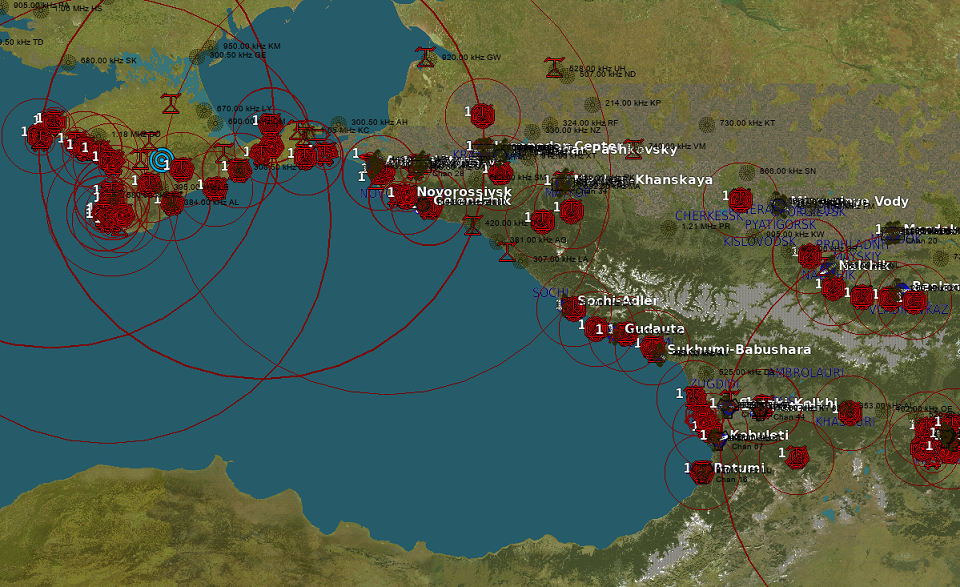This screenshot has width=960, height=587.
Task: Click the 1.21 MHz PR beacon
Action: 669,227
